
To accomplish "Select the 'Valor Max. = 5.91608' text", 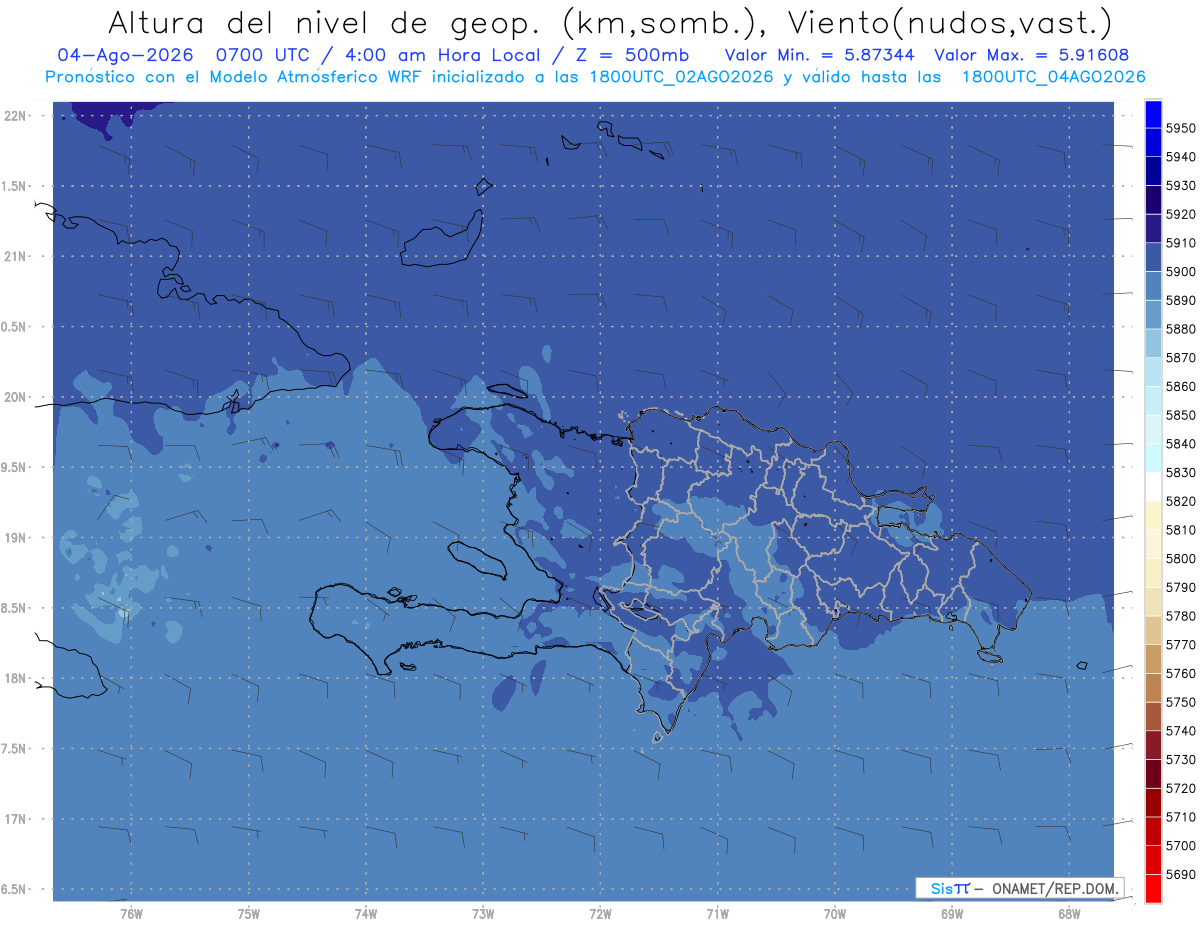I will pyautogui.click(x=1032, y=54).
